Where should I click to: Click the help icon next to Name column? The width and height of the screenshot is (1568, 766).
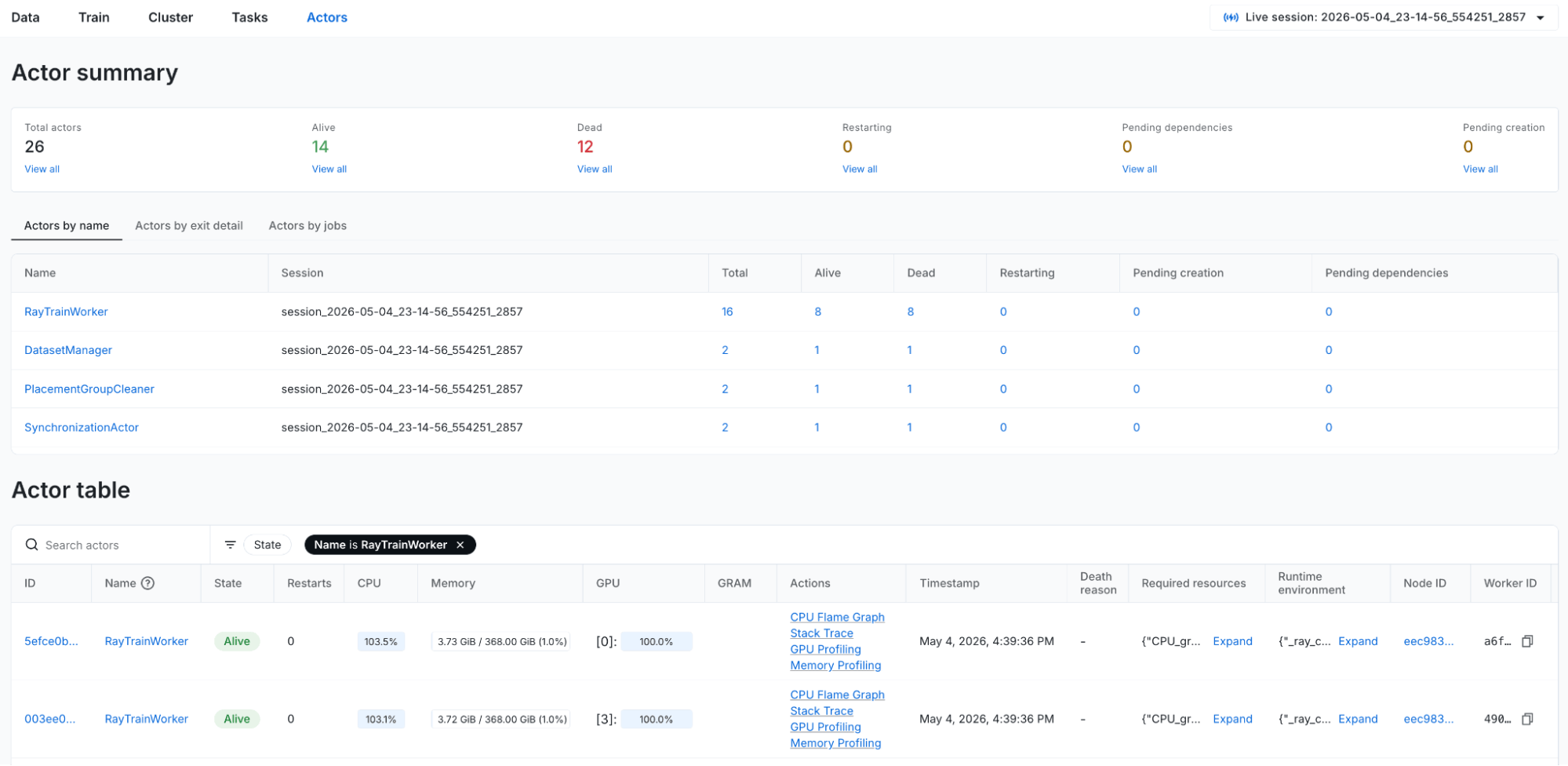click(x=147, y=583)
